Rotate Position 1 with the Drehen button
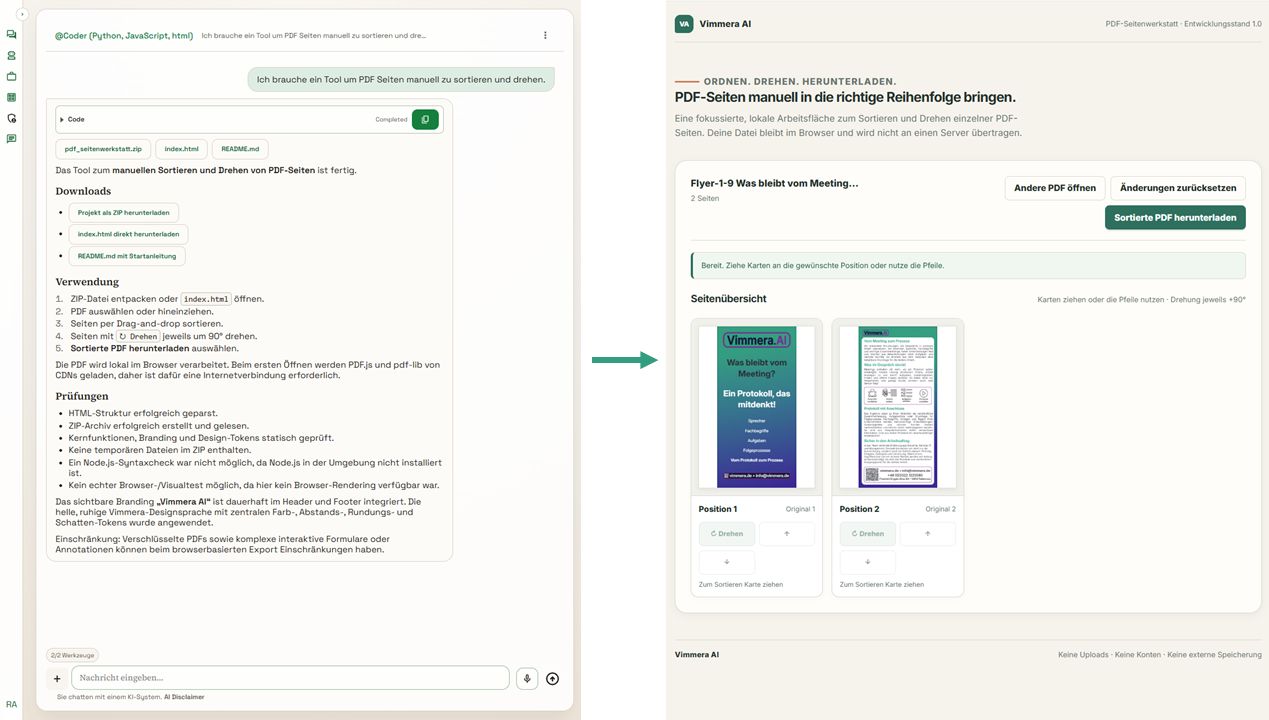1269x720 pixels. coord(727,534)
